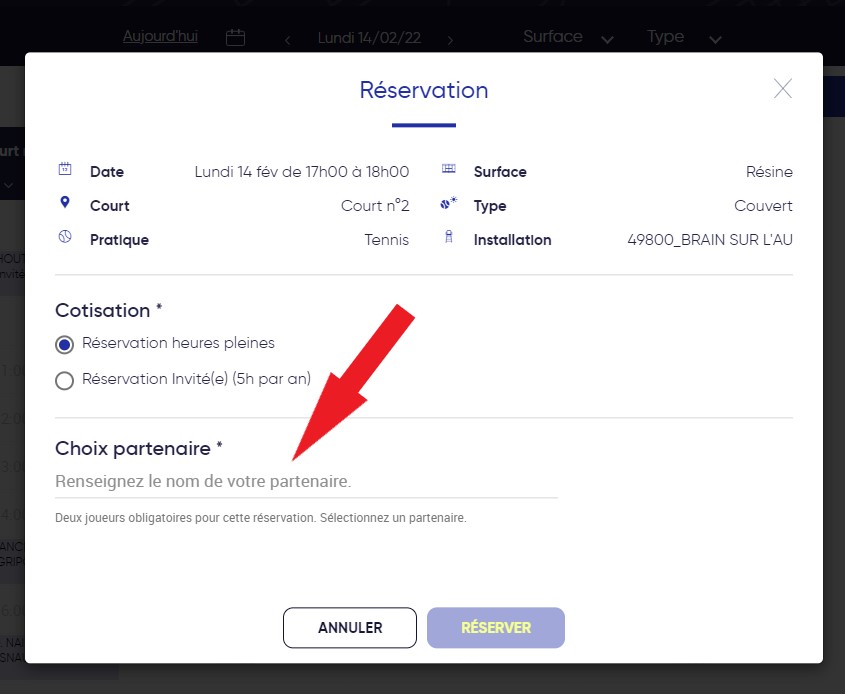This screenshot has height=694, width=845.
Task: Click the Surface grid icon in the dialog
Action: (449, 169)
